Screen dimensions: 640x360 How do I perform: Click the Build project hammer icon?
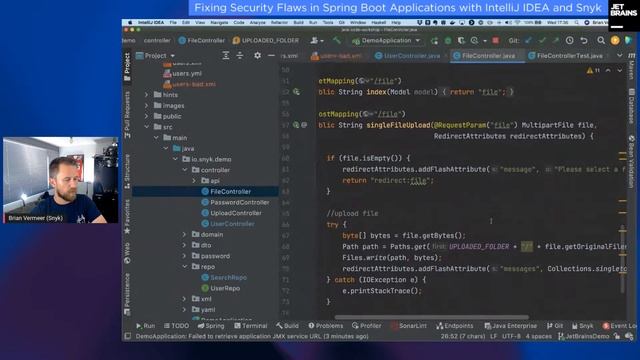click(337, 40)
